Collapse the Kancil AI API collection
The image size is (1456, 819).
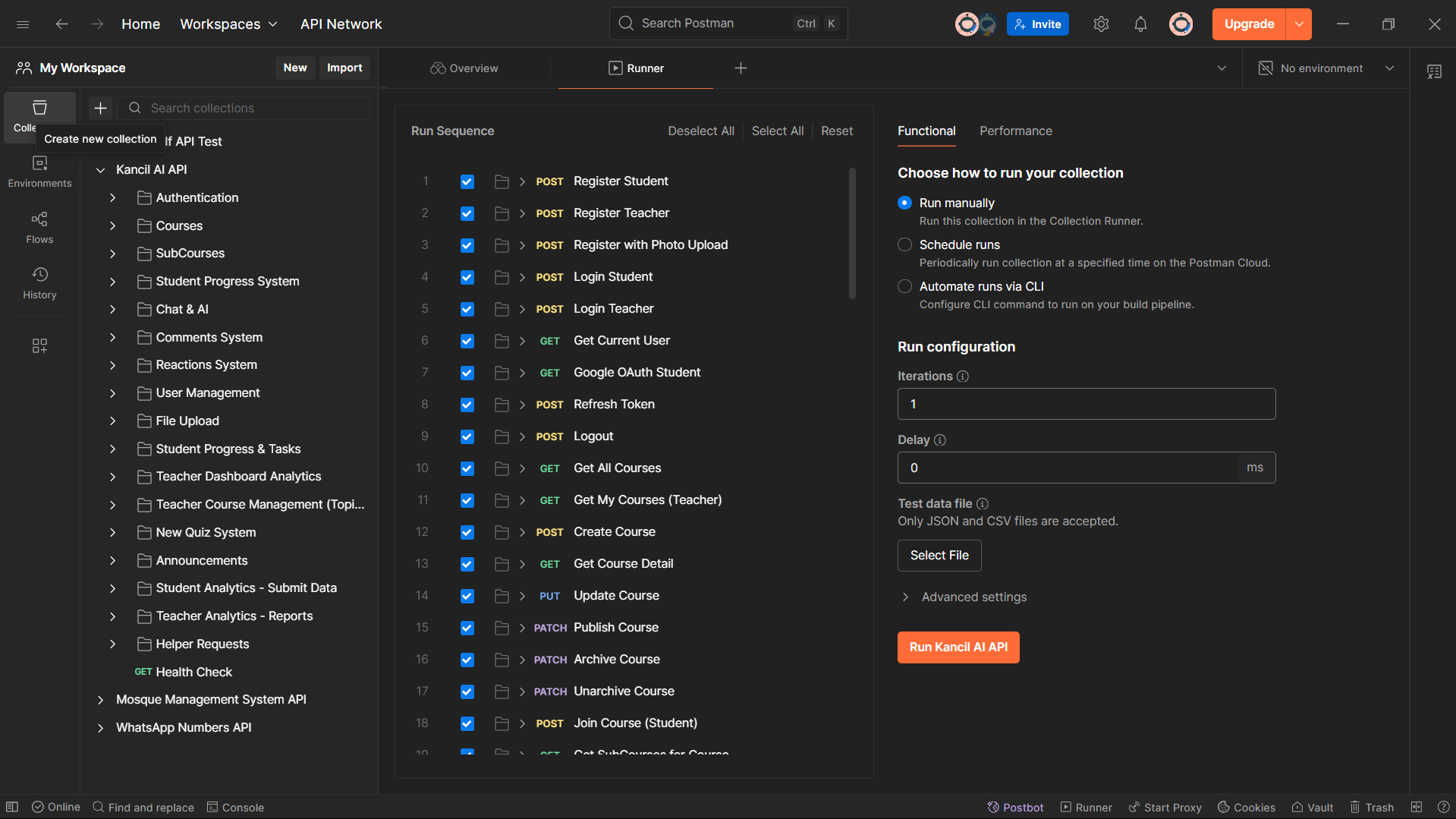[x=100, y=170]
